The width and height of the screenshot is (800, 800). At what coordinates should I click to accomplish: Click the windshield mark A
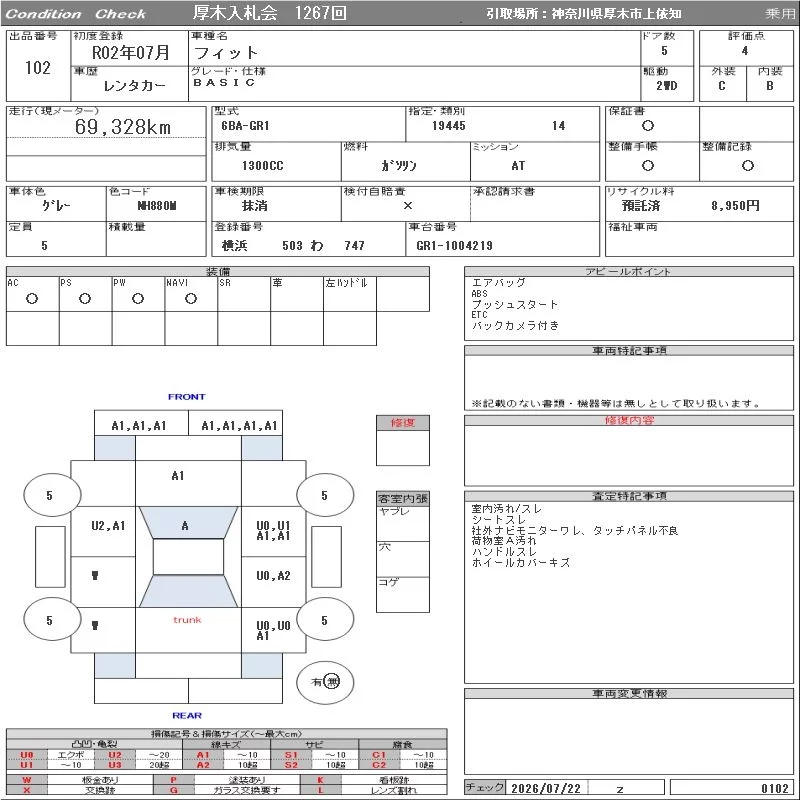pos(185,526)
